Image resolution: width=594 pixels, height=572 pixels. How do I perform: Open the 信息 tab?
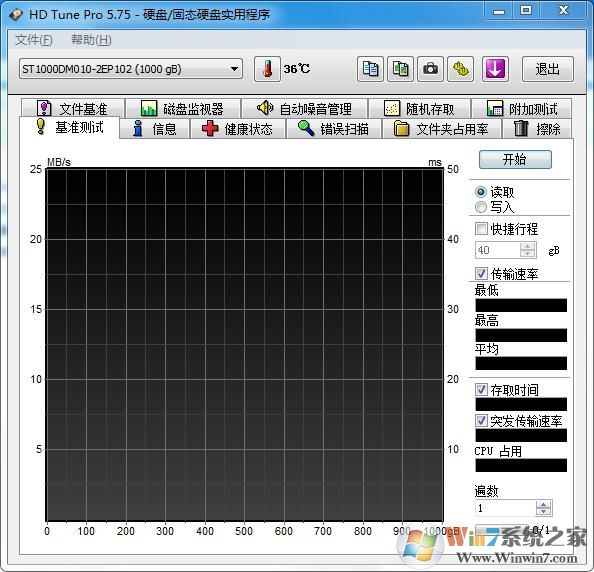pyautogui.click(x=155, y=129)
